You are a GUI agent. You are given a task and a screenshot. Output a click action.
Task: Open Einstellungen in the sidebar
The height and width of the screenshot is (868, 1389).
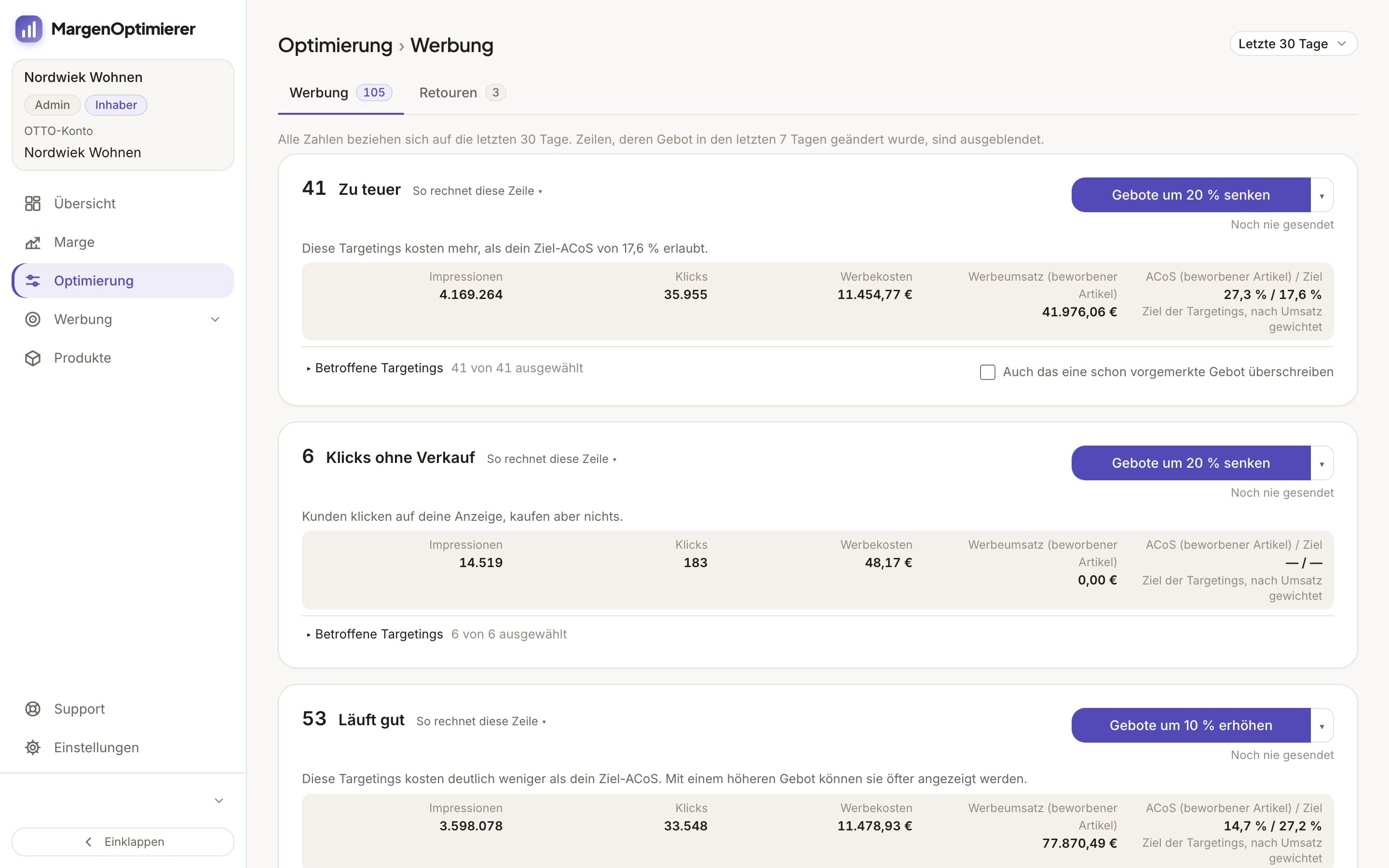pos(123,747)
